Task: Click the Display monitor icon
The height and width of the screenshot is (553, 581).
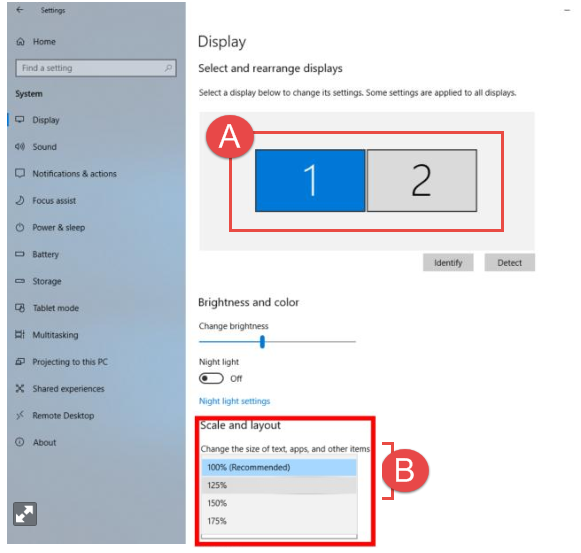Action: click(20, 120)
